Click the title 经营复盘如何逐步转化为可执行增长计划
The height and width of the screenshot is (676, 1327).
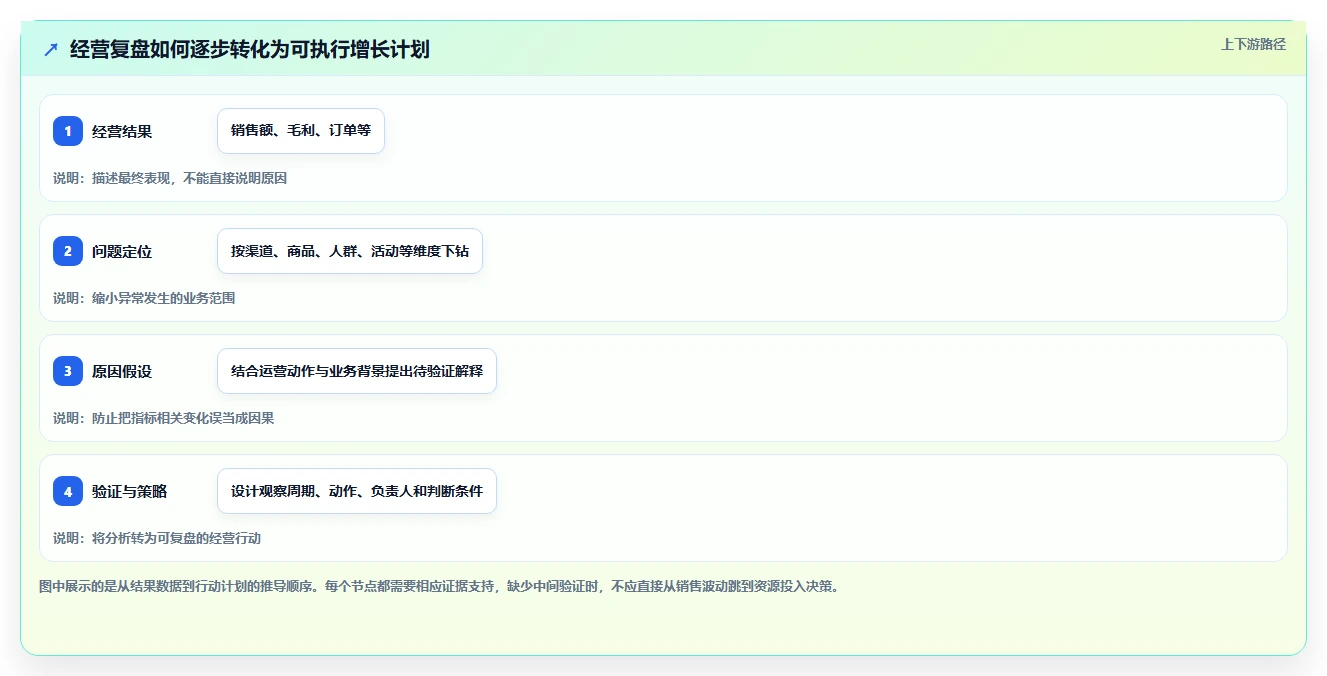(250, 49)
